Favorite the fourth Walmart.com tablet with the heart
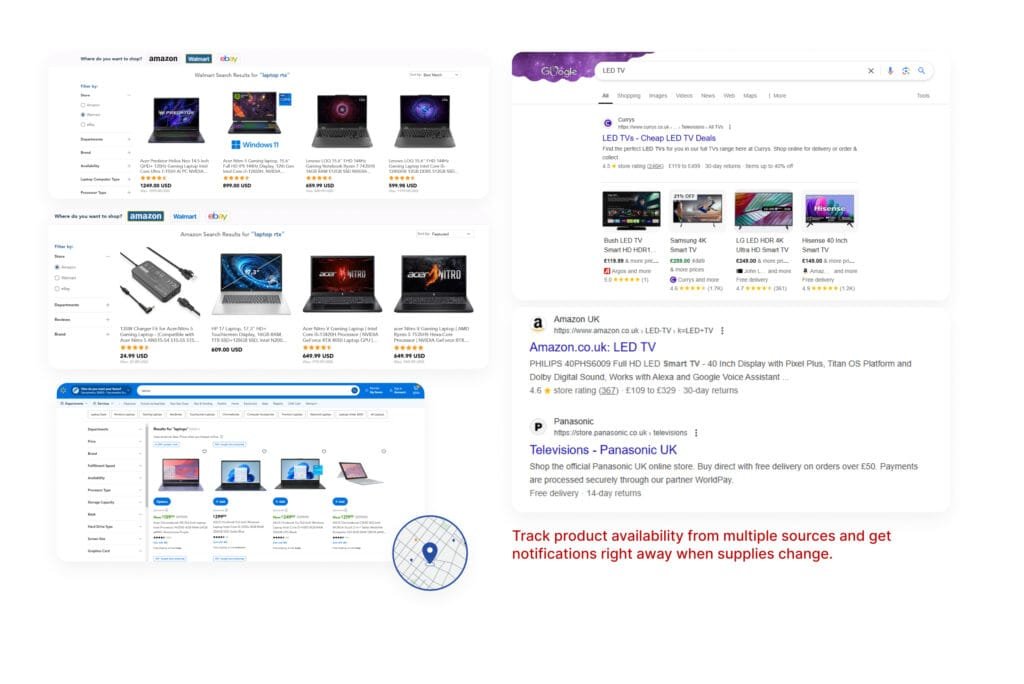The image size is (1024, 684). 383,451
